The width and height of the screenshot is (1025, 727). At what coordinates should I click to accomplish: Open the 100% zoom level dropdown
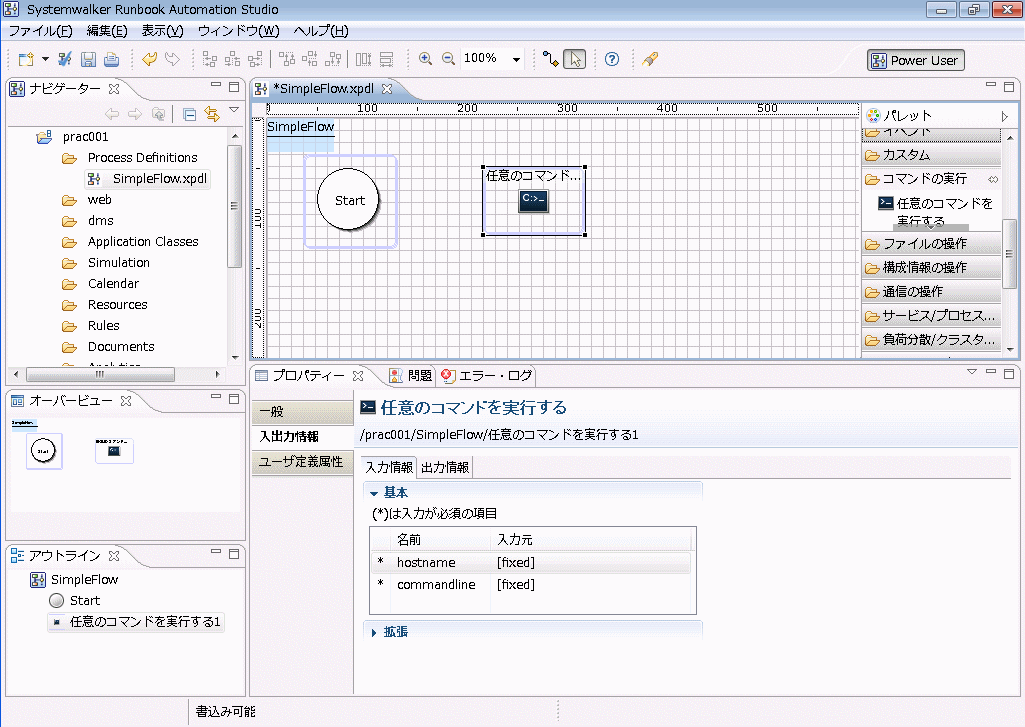click(516, 59)
